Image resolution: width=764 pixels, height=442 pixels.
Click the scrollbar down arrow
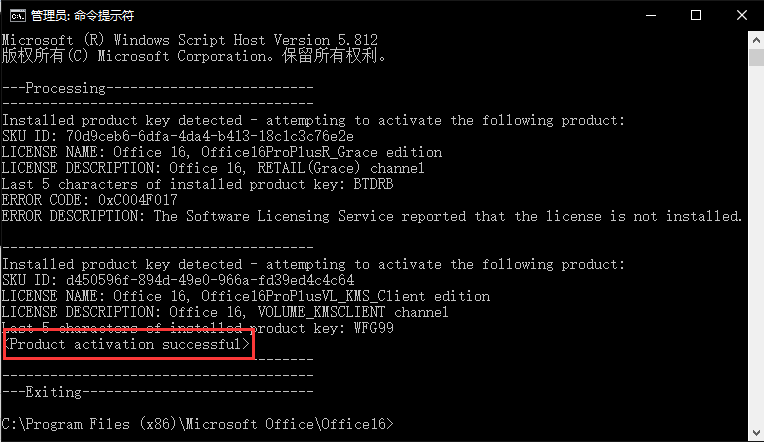[x=756, y=432]
